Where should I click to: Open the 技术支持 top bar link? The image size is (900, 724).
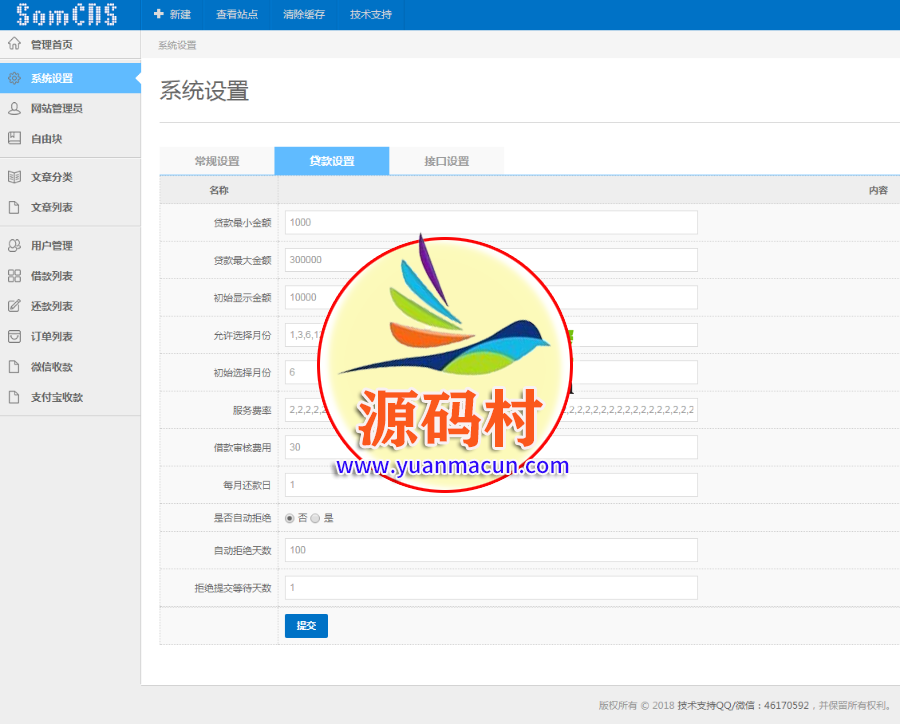tap(371, 15)
